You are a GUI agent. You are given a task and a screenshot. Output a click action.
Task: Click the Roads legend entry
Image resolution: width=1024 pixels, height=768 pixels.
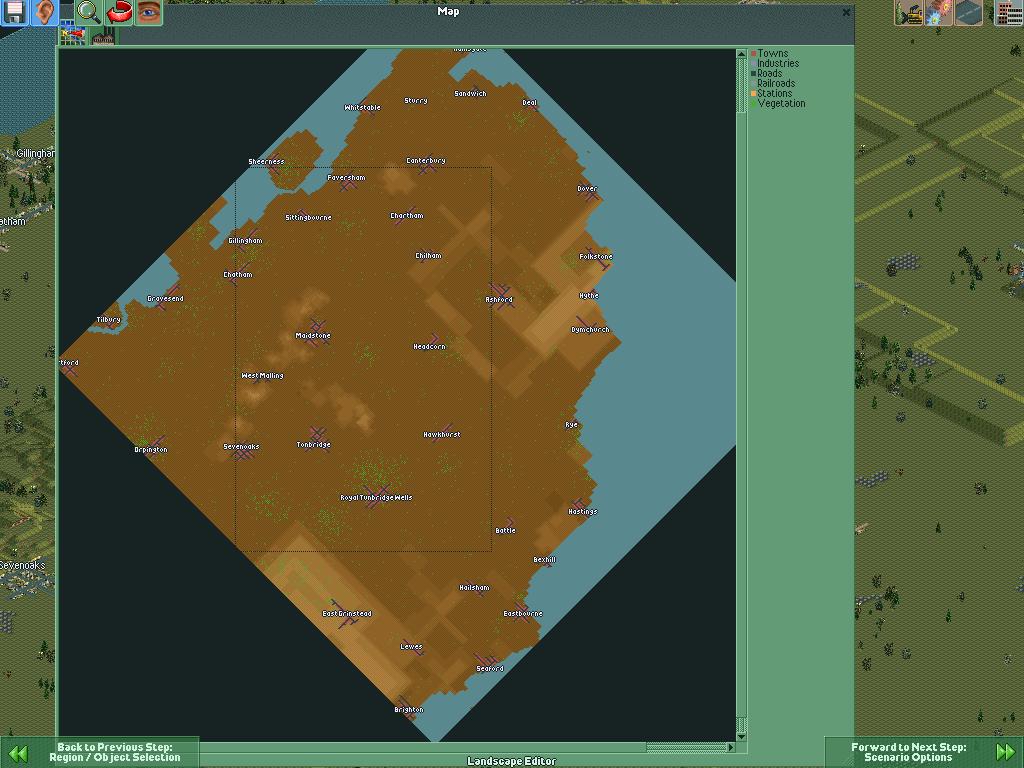point(769,73)
